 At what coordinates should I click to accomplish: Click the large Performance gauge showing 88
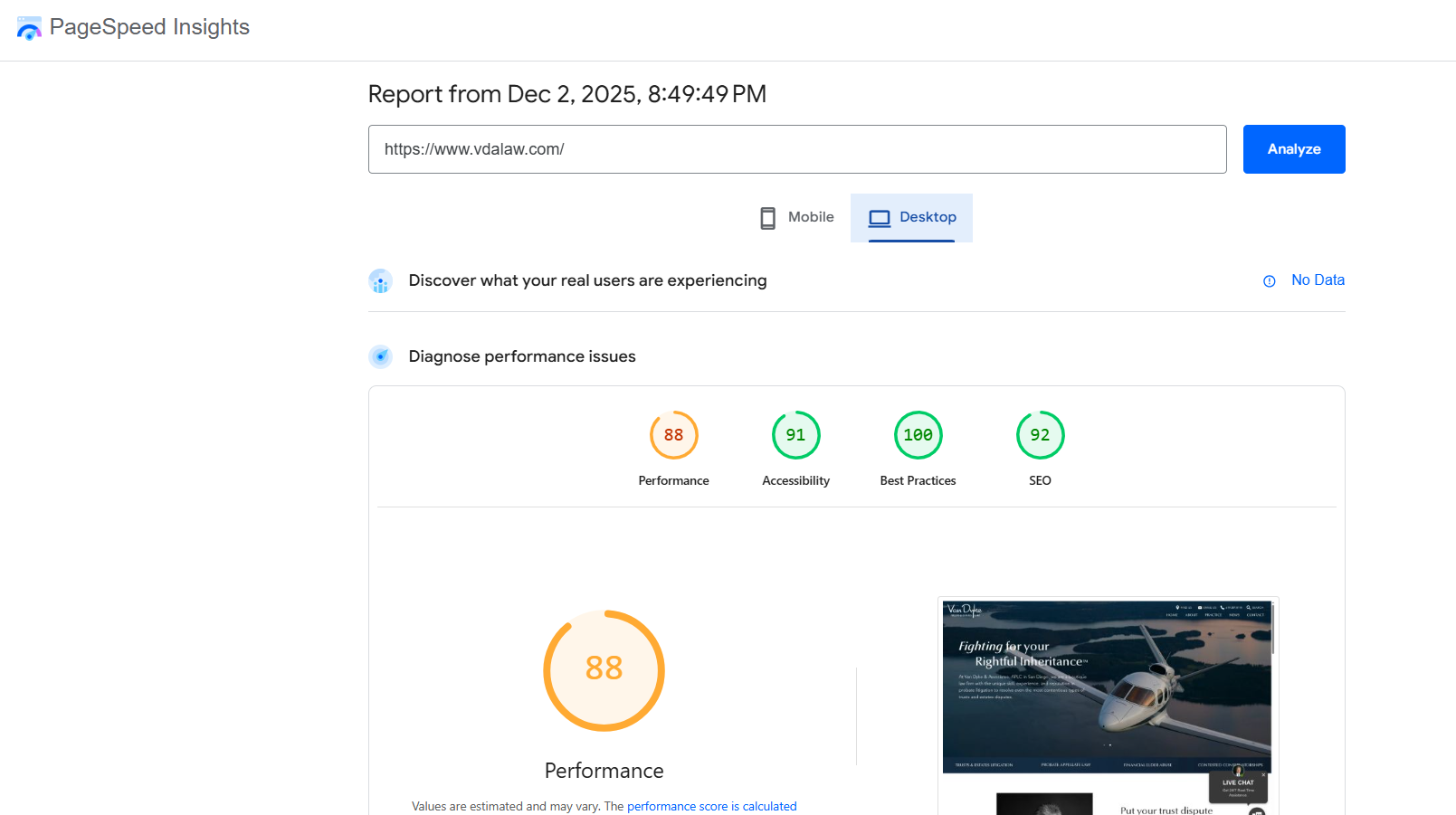[604, 670]
